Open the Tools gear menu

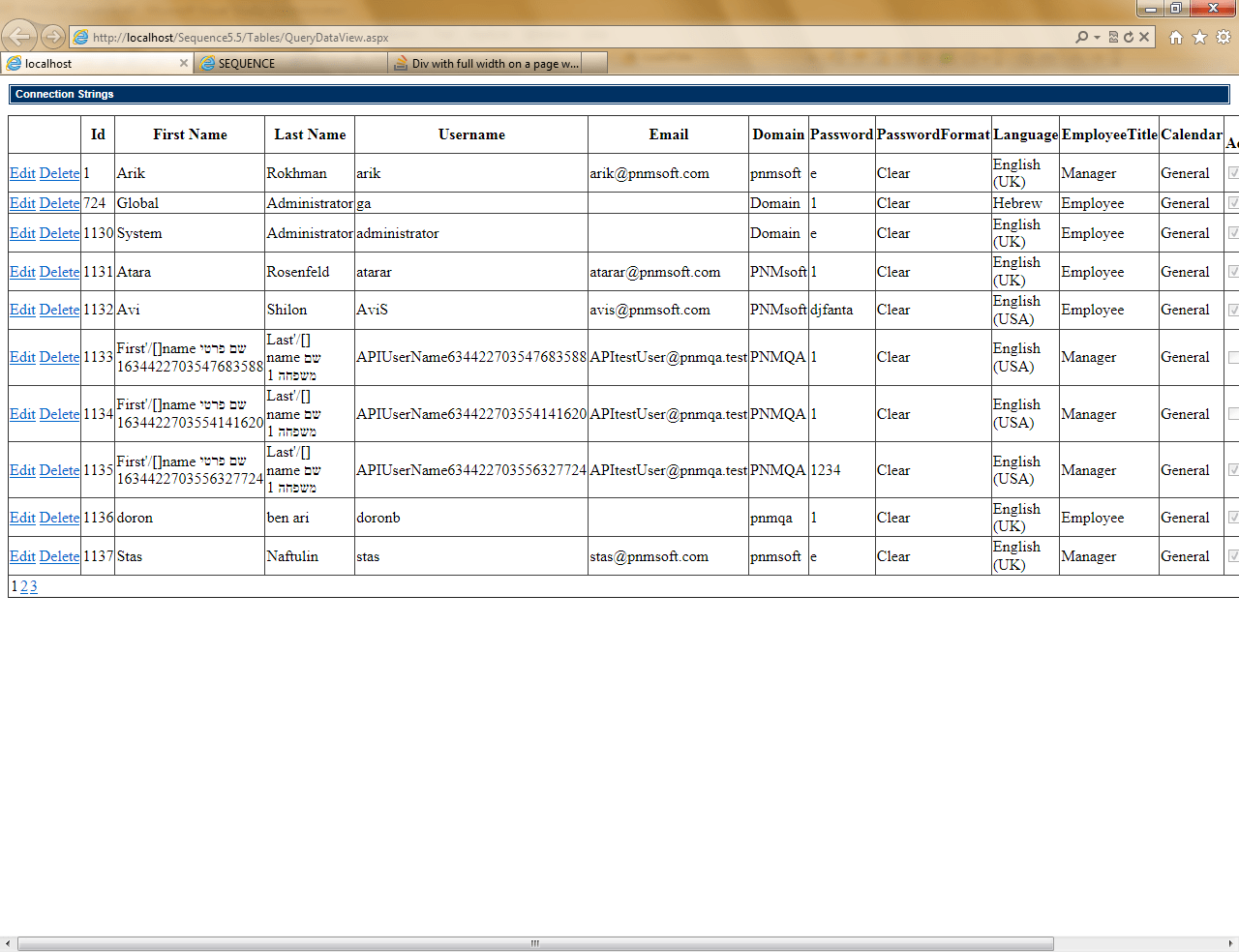point(1224,37)
